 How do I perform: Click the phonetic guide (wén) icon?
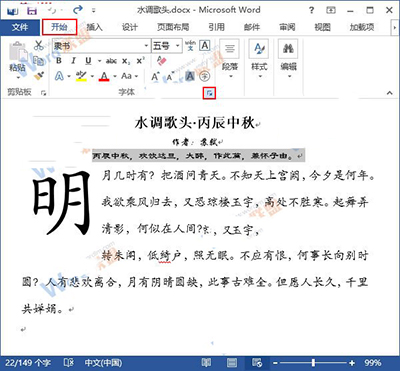191,46
